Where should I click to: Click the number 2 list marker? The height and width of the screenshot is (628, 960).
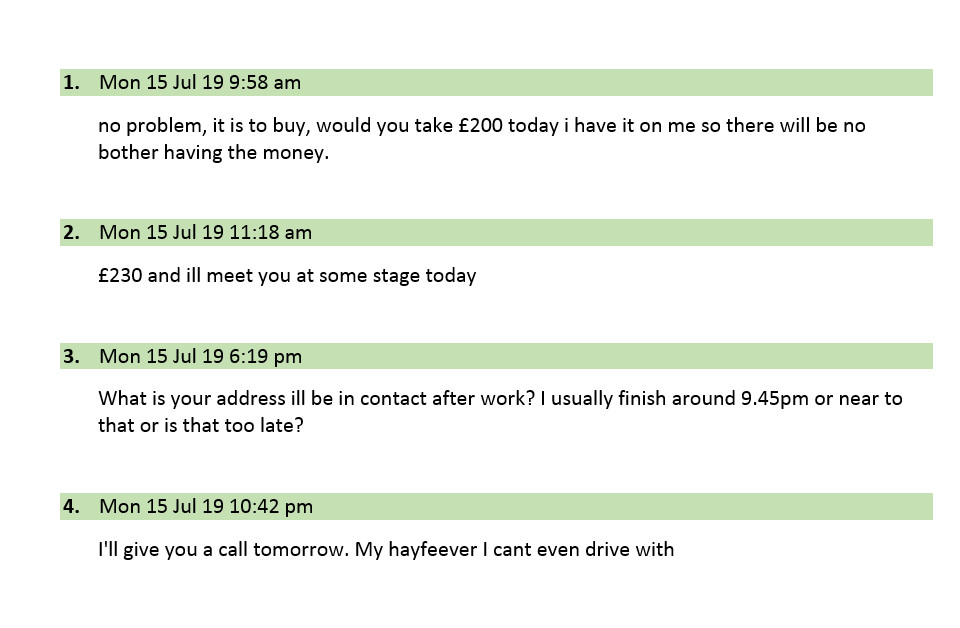click(71, 233)
